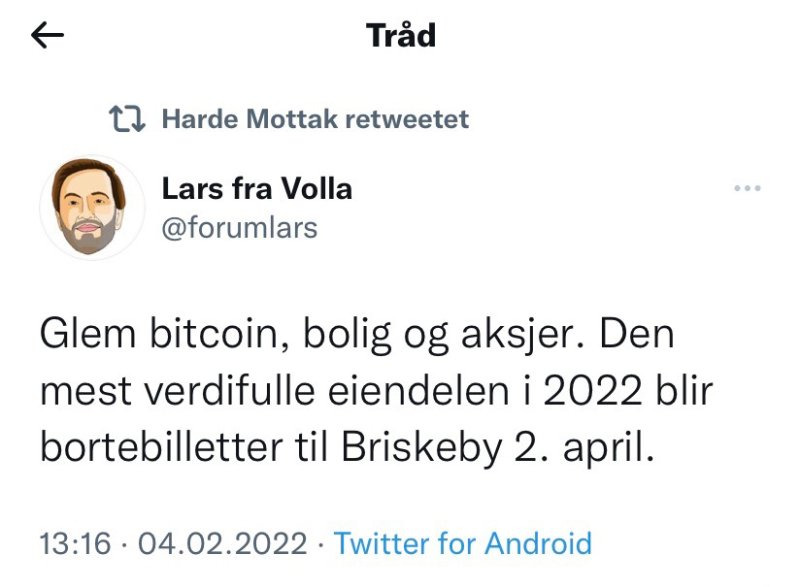Click the retweet icon next to Harde Mottak
The image size is (800, 587).
point(124,117)
